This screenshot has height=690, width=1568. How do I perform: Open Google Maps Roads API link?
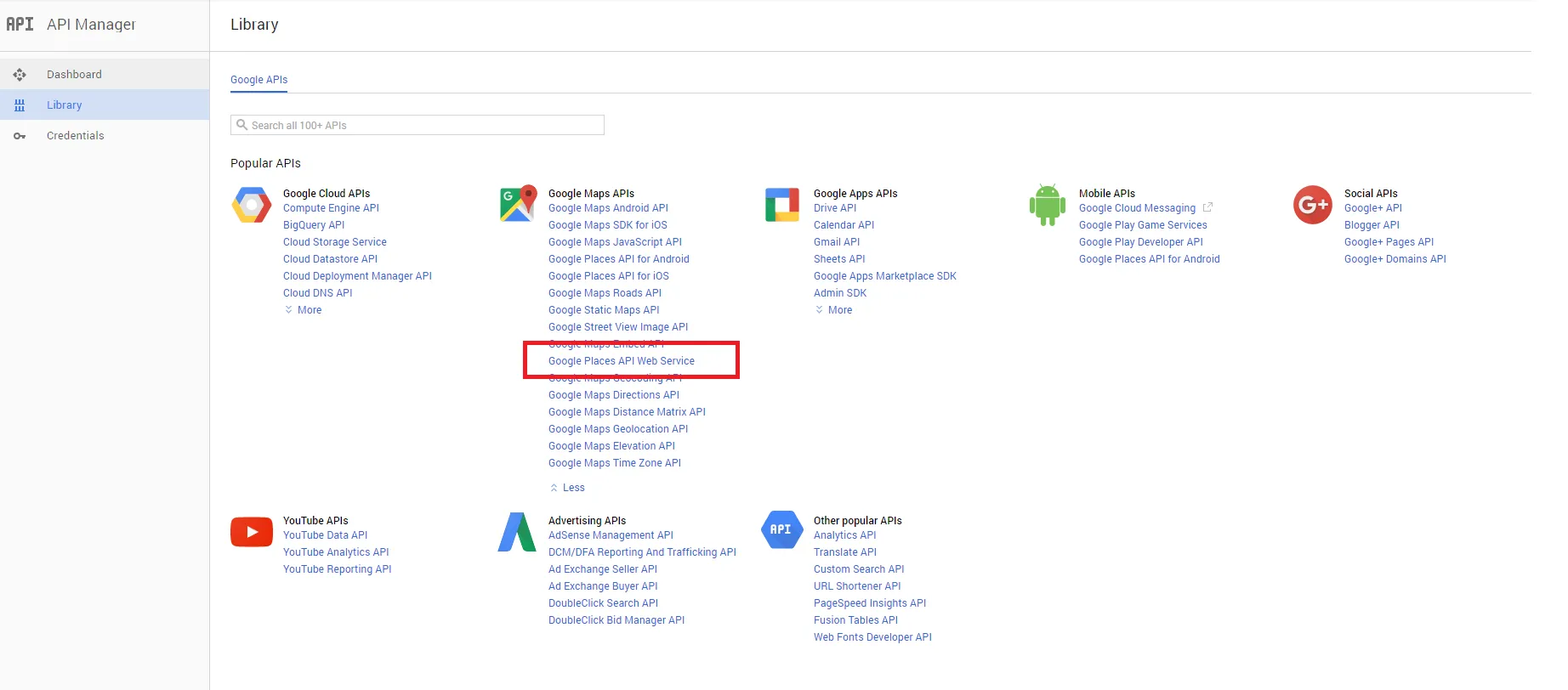pyautogui.click(x=605, y=293)
